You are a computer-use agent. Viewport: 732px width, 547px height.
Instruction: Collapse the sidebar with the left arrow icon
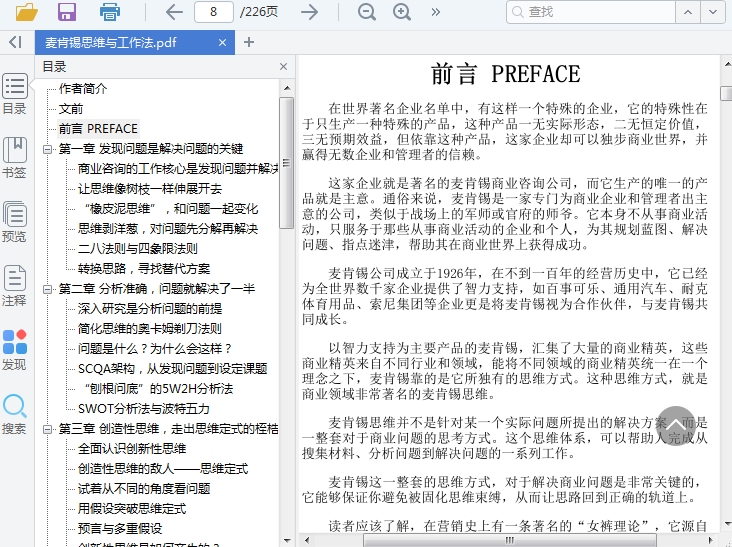point(15,42)
